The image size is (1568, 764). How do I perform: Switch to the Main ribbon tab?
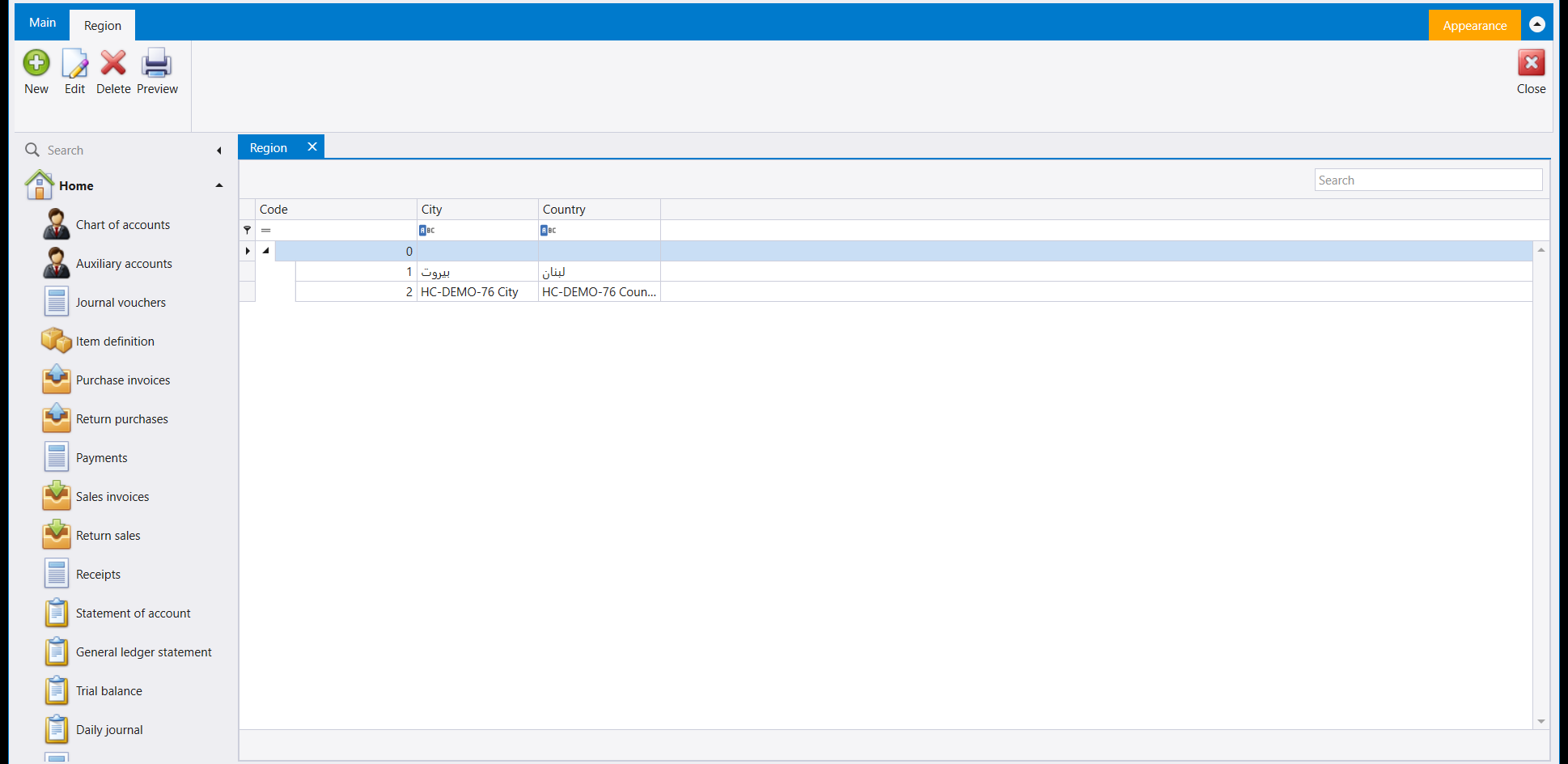pos(43,23)
